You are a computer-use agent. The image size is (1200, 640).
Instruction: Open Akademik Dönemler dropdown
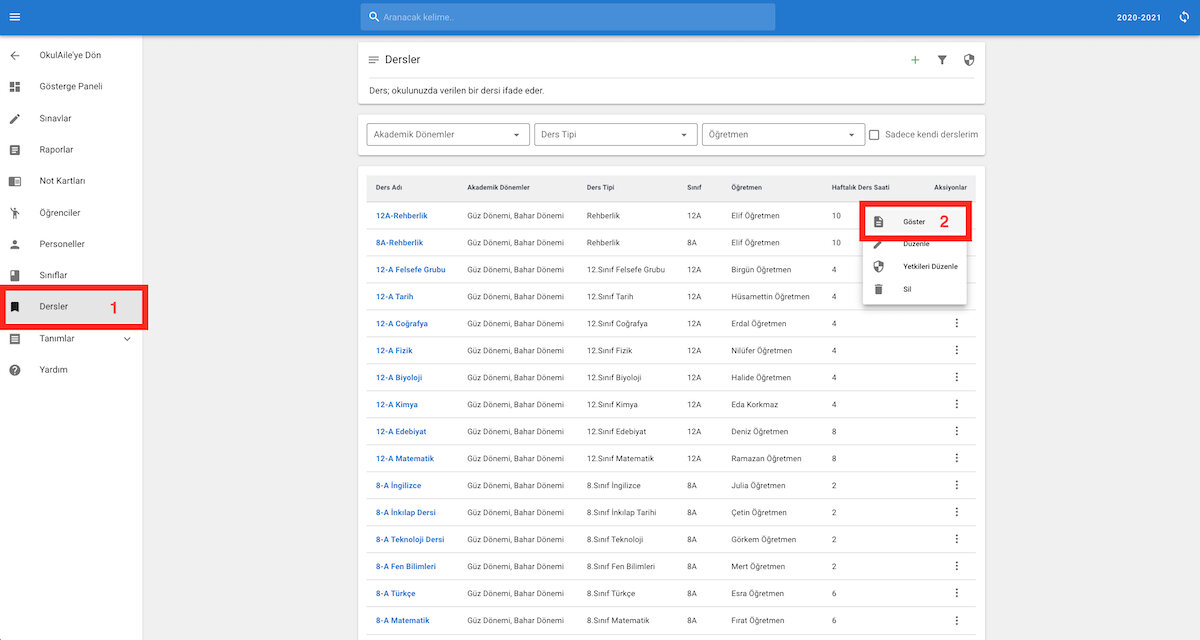point(449,135)
